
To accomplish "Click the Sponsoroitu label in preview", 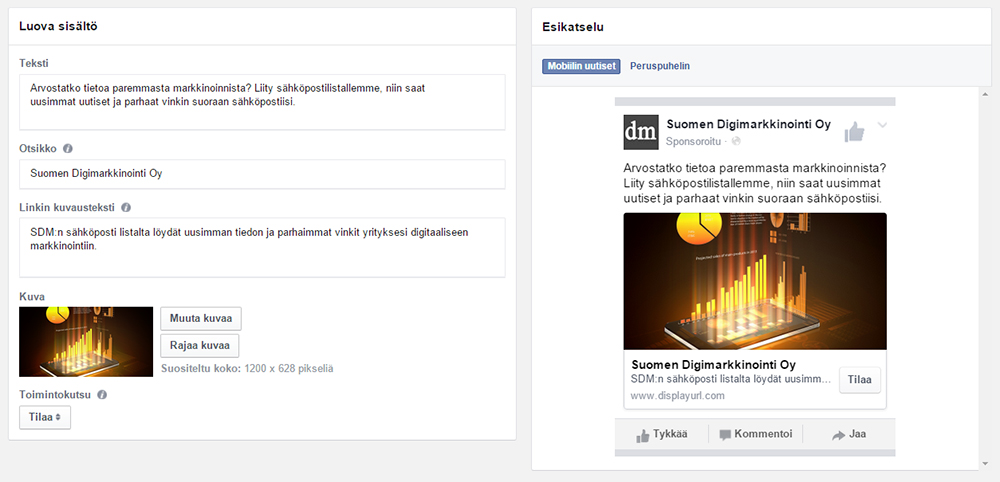I will (693, 142).
